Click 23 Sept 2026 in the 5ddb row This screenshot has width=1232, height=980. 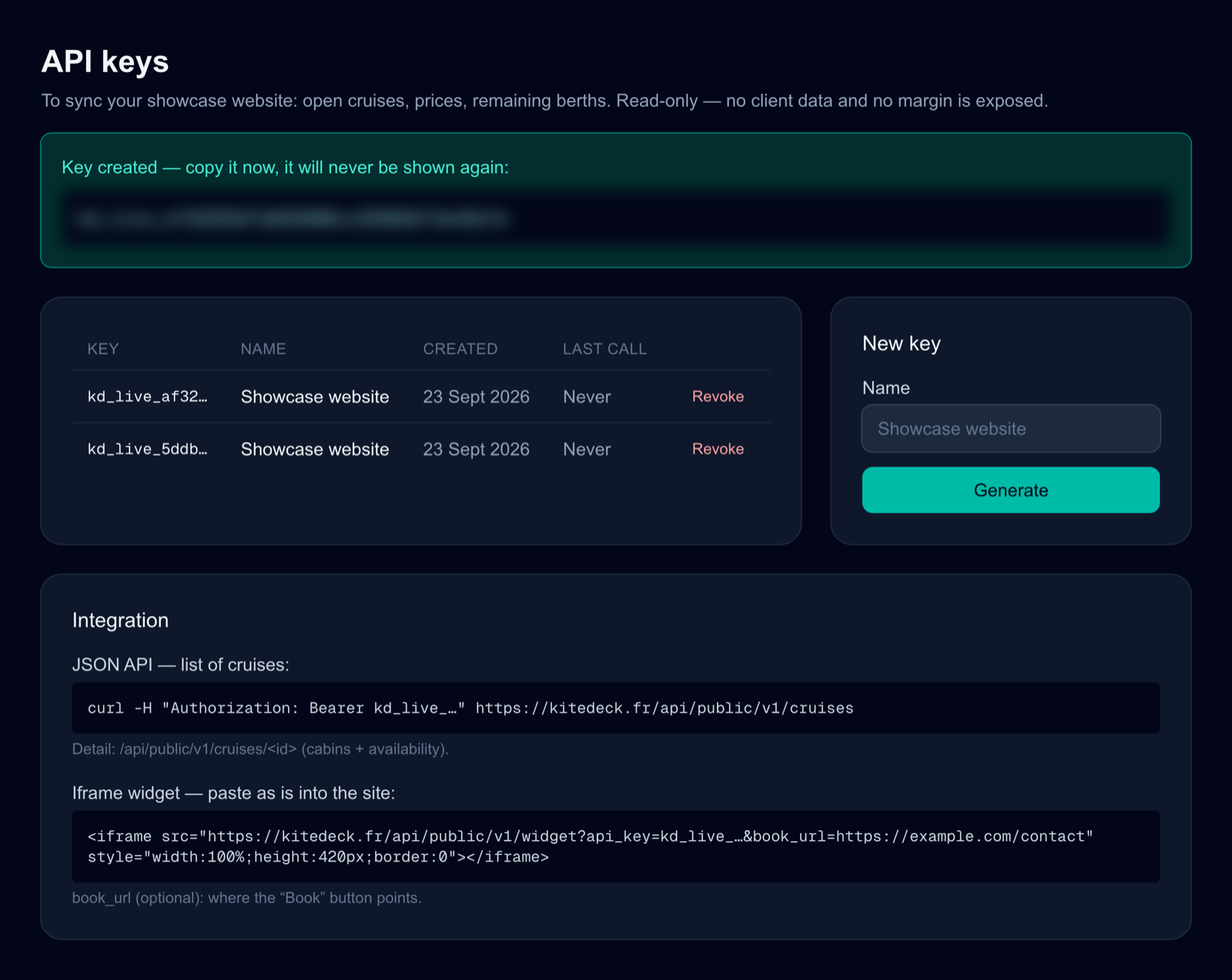476,449
